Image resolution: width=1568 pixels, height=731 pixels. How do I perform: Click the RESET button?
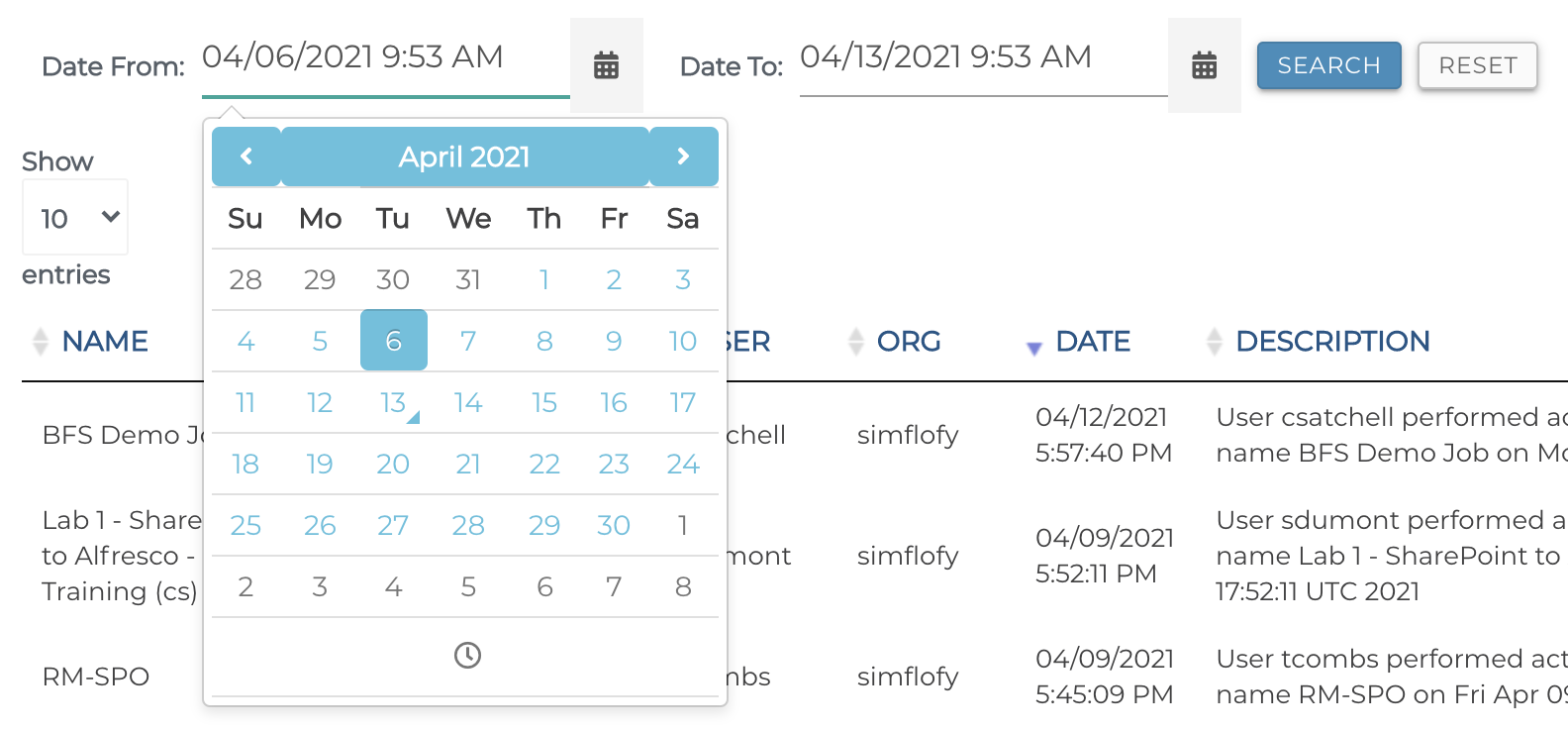(1477, 65)
